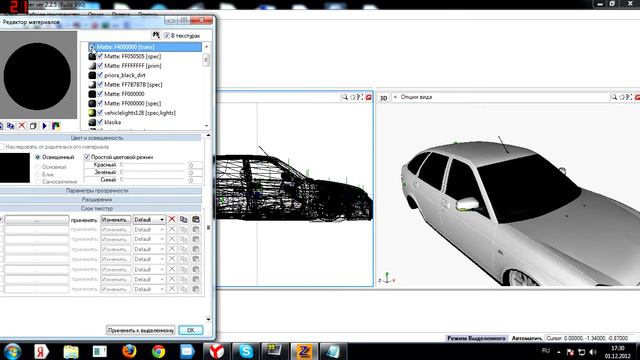The height and width of the screenshot is (360, 640).
Task: Open Chrome from the taskbar
Action: coord(158,351)
